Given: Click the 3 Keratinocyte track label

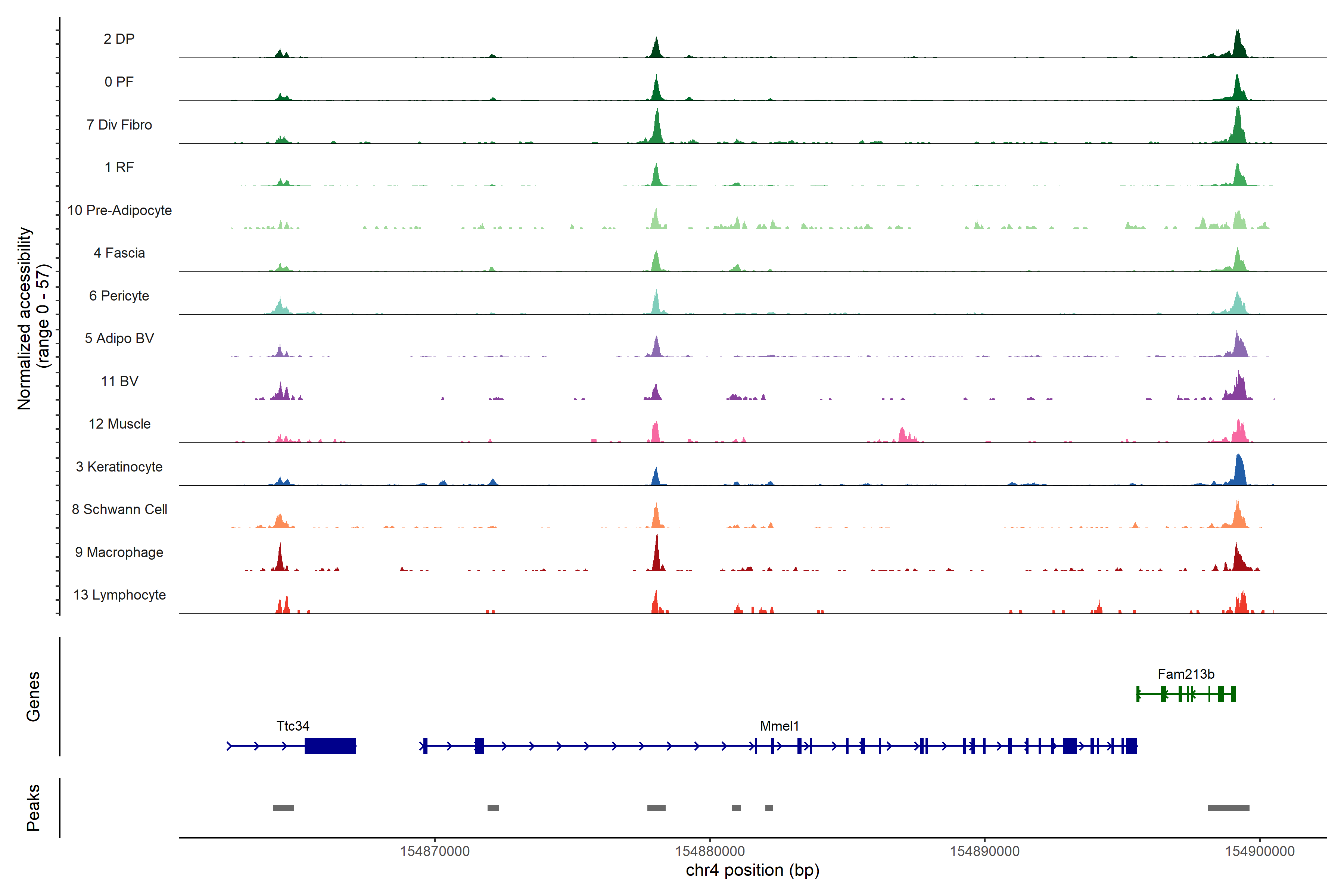Looking at the screenshot, I should coord(119,467).
